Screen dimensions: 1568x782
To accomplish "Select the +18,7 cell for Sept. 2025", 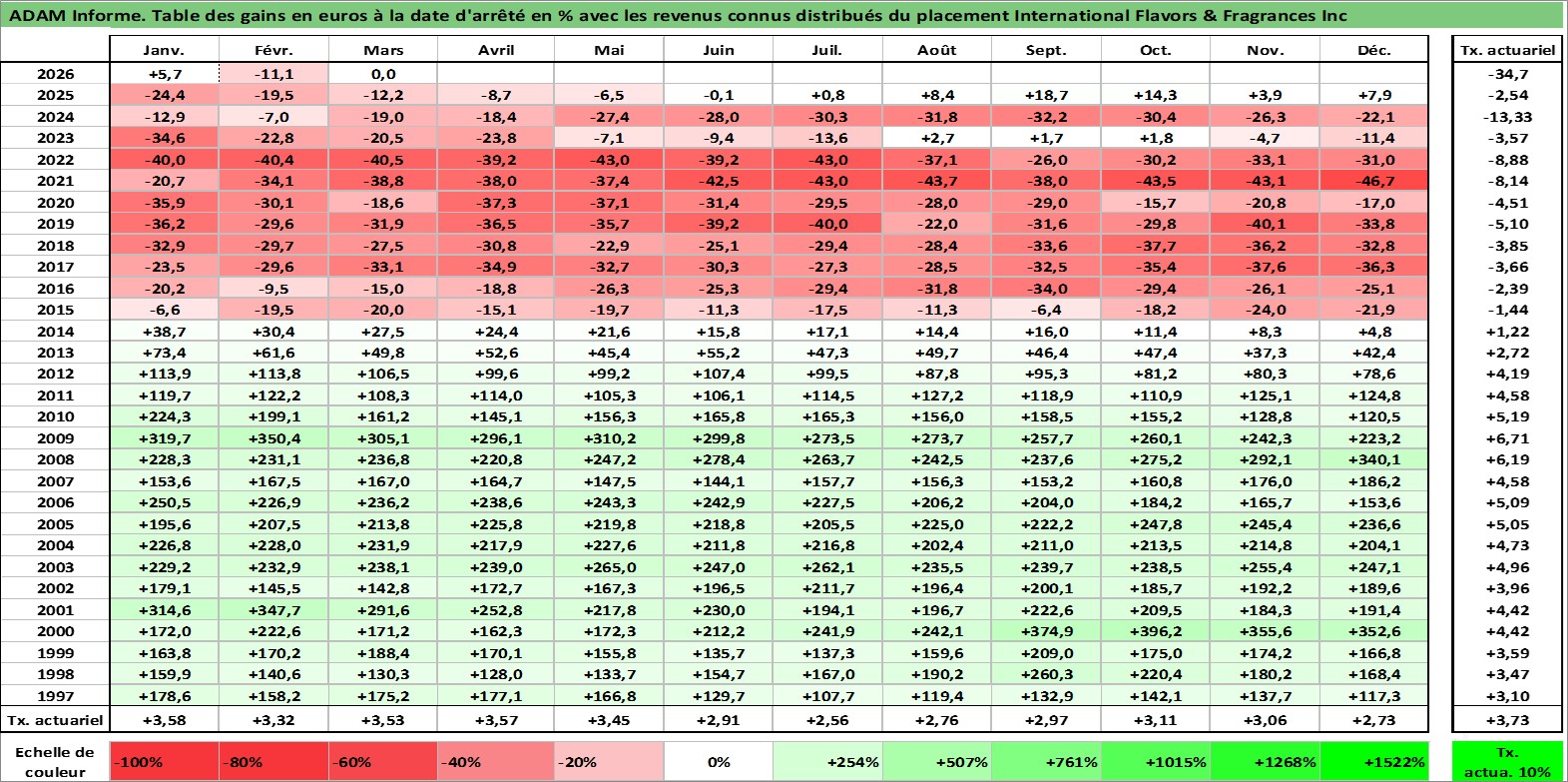I will coord(1046,95).
